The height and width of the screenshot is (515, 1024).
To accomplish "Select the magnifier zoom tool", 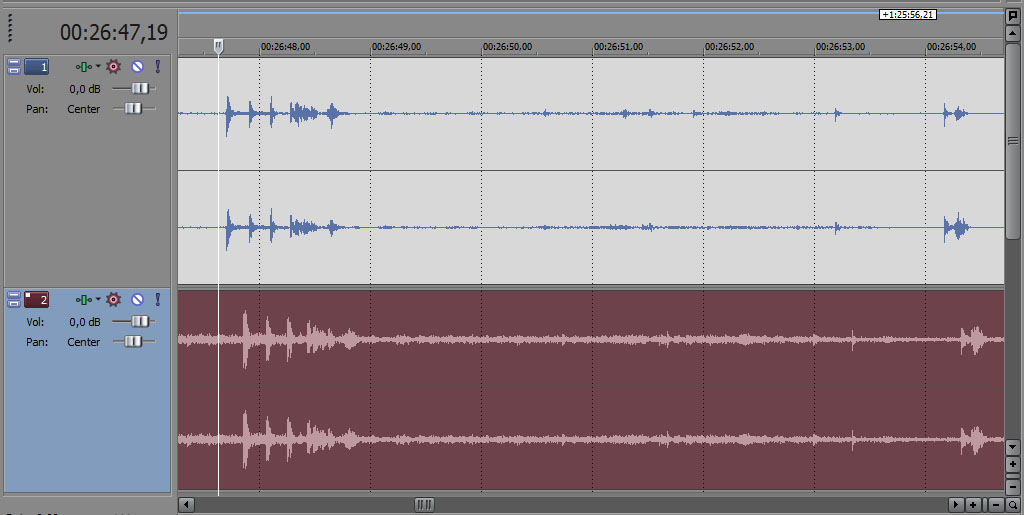I will pyautogui.click(x=1013, y=505).
